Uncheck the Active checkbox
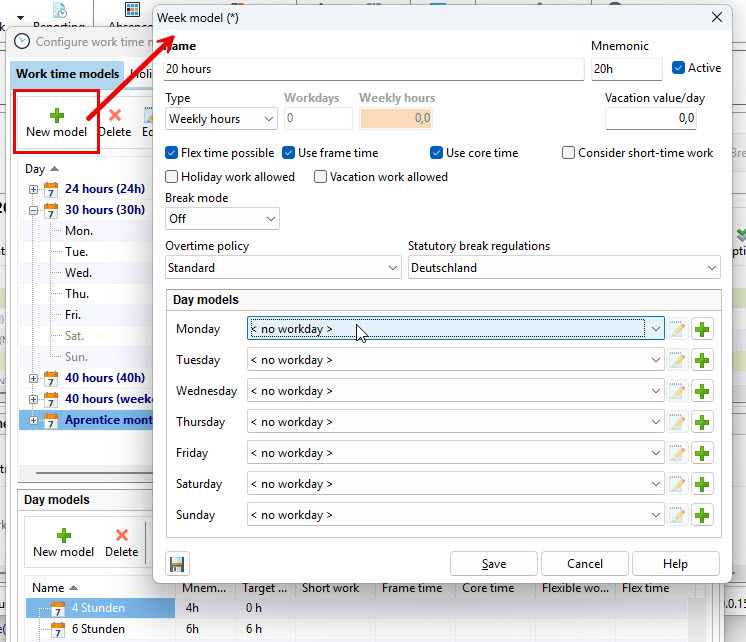The image size is (746, 642). [x=679, y=68]
